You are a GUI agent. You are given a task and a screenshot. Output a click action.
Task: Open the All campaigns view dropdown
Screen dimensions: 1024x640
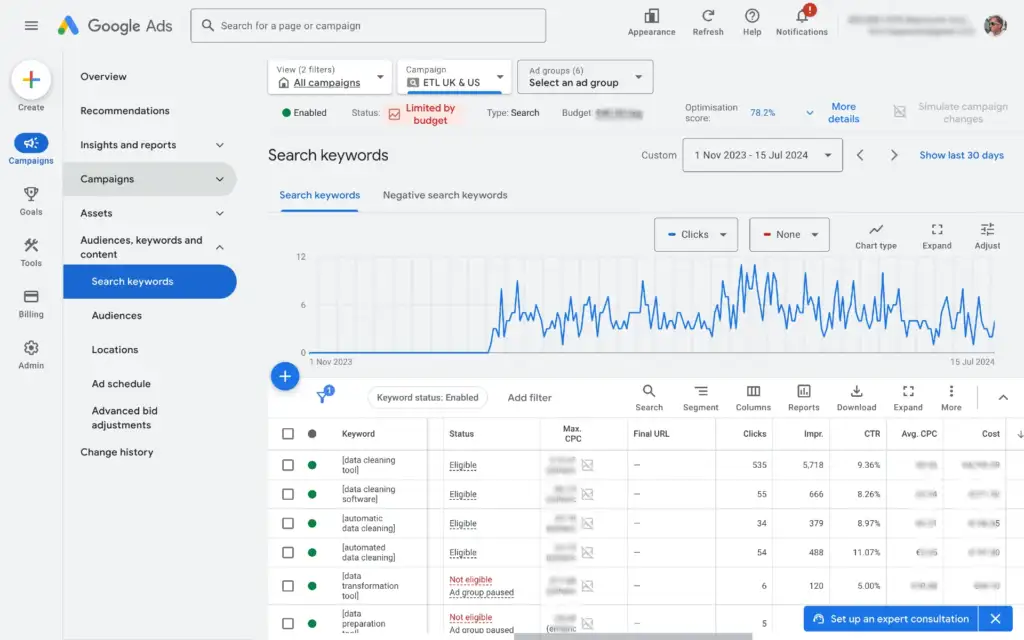tap(330, 77)
